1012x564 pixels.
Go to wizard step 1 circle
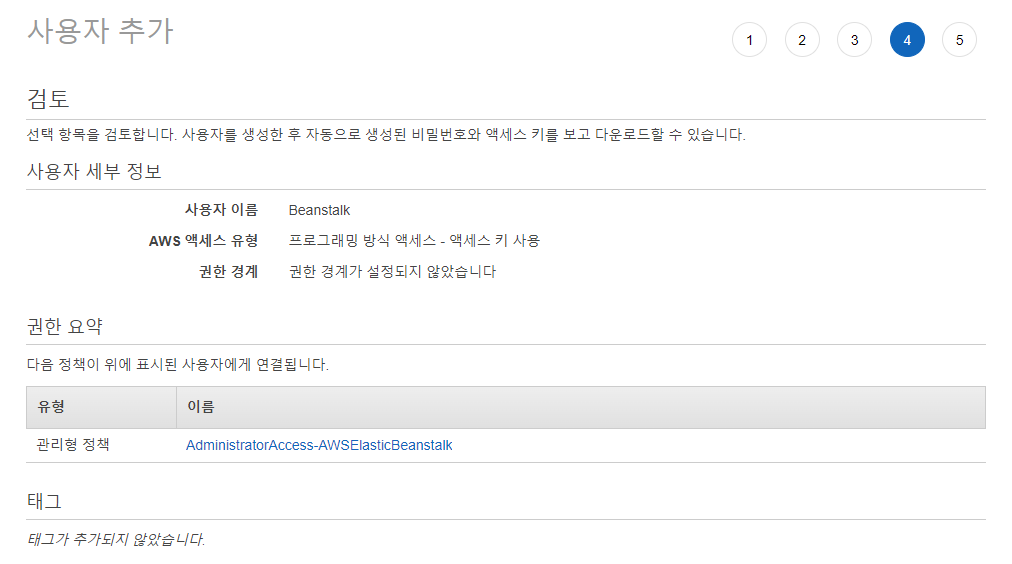[x=749, y=40]
